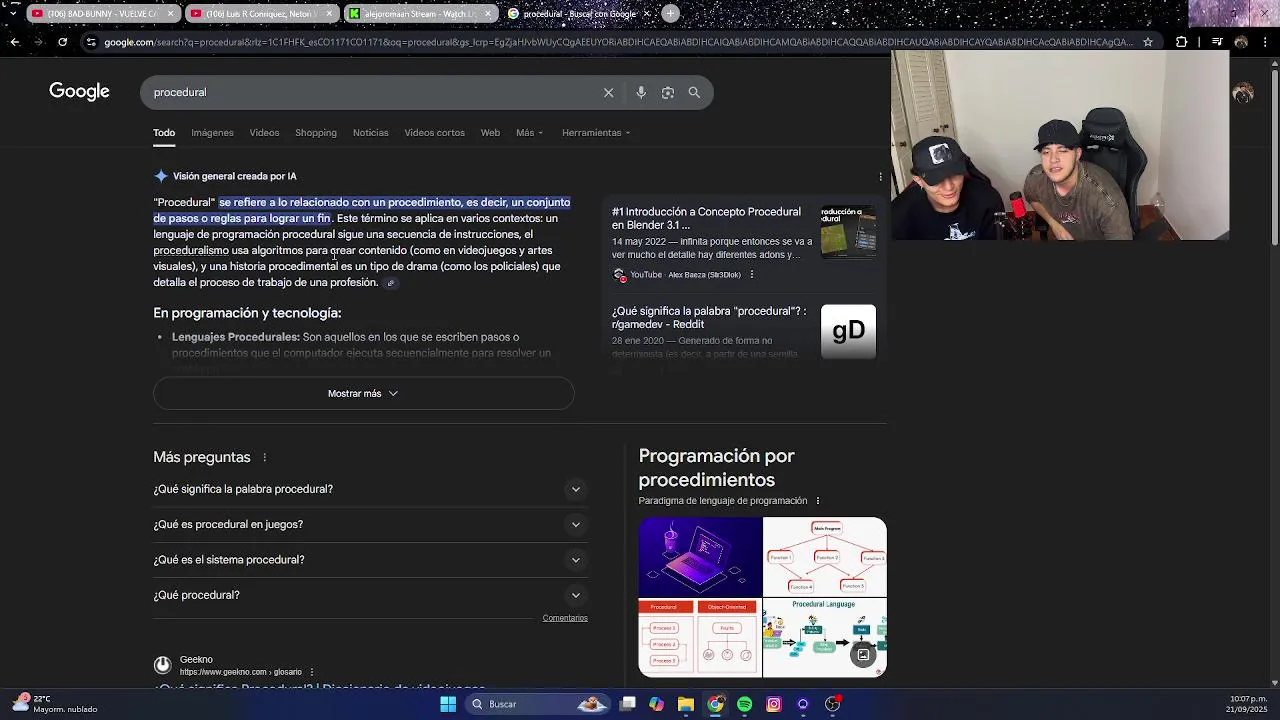Open options dots next to Paradigma de lenguaje
1280x720 pixels.
817,501
